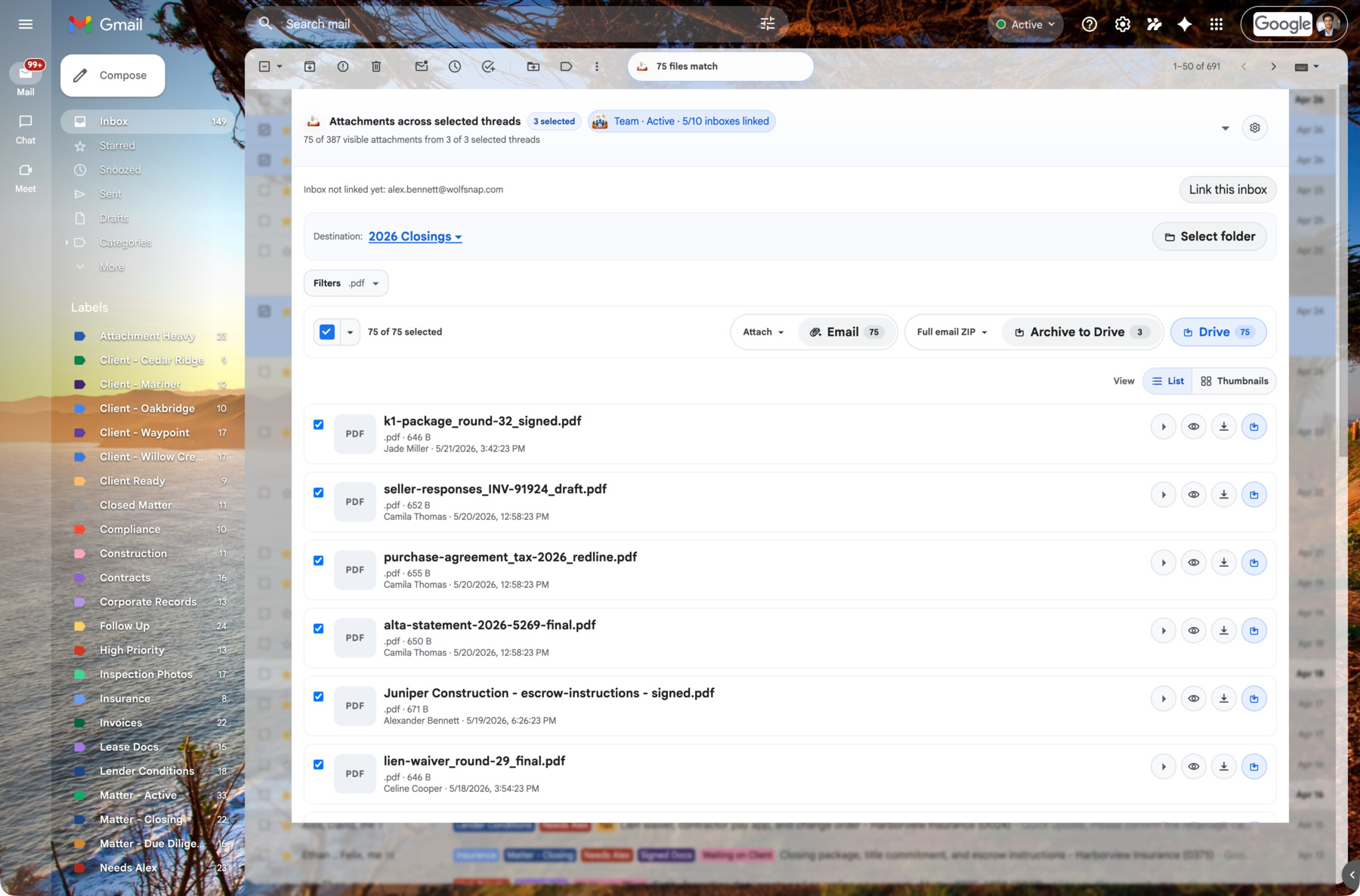Image resolution: width=1360 pixels, height=896 pixels.
Task: Open Meet in the left rail
Action: pyautogui.click(x=26, y=178)
